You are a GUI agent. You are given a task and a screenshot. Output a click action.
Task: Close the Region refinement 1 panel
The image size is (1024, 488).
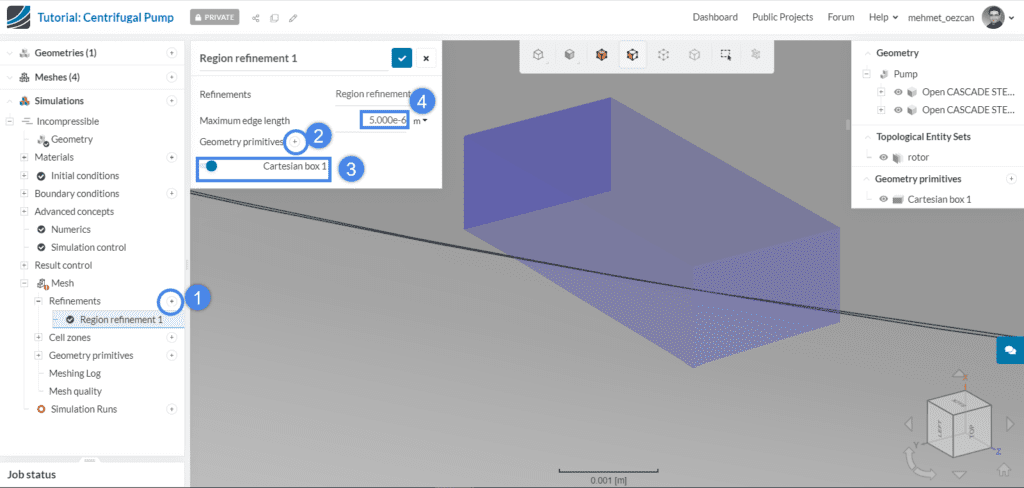tap(426, 58)
